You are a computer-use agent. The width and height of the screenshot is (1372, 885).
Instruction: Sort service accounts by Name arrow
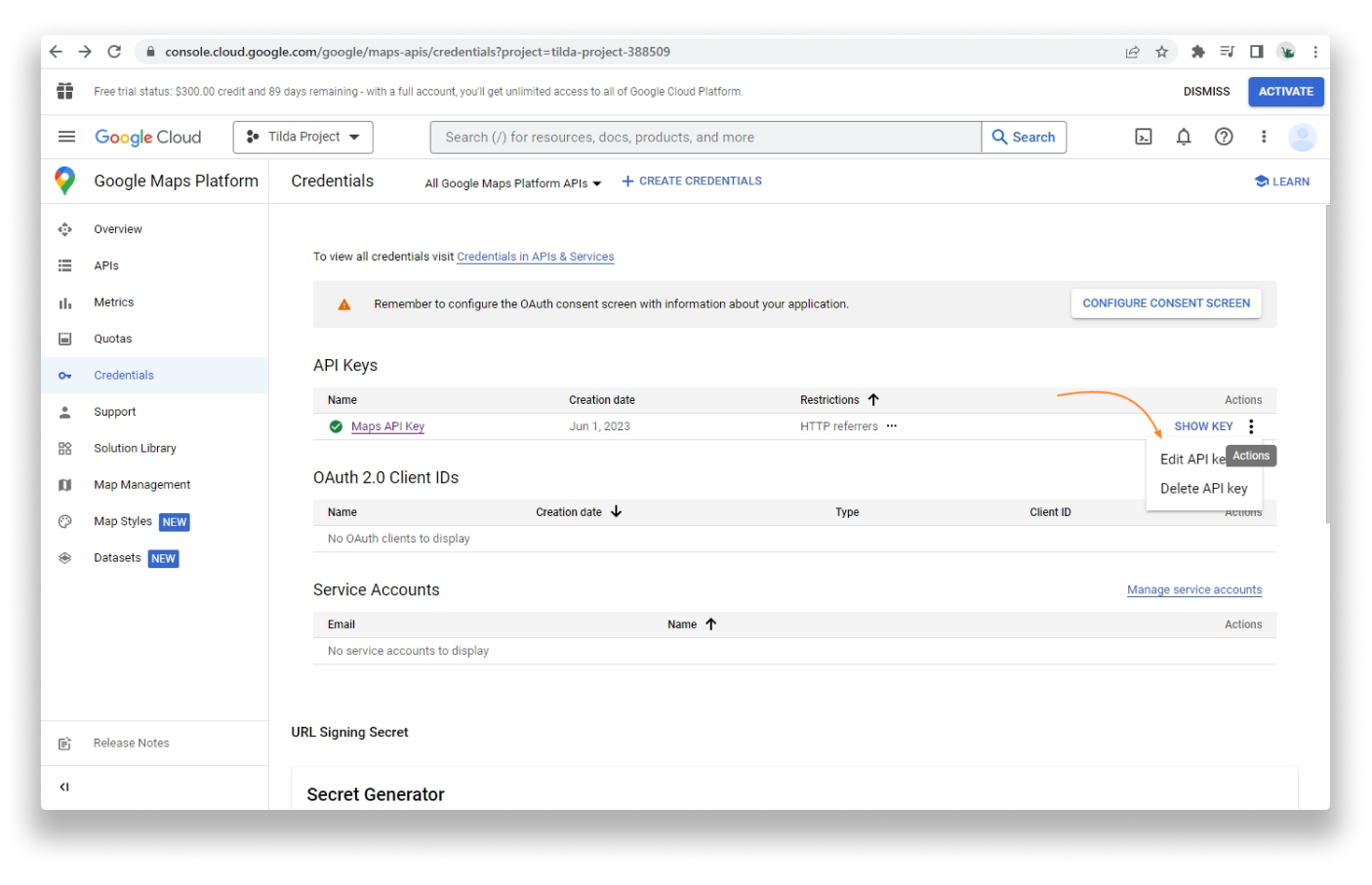tap(710, 624)
